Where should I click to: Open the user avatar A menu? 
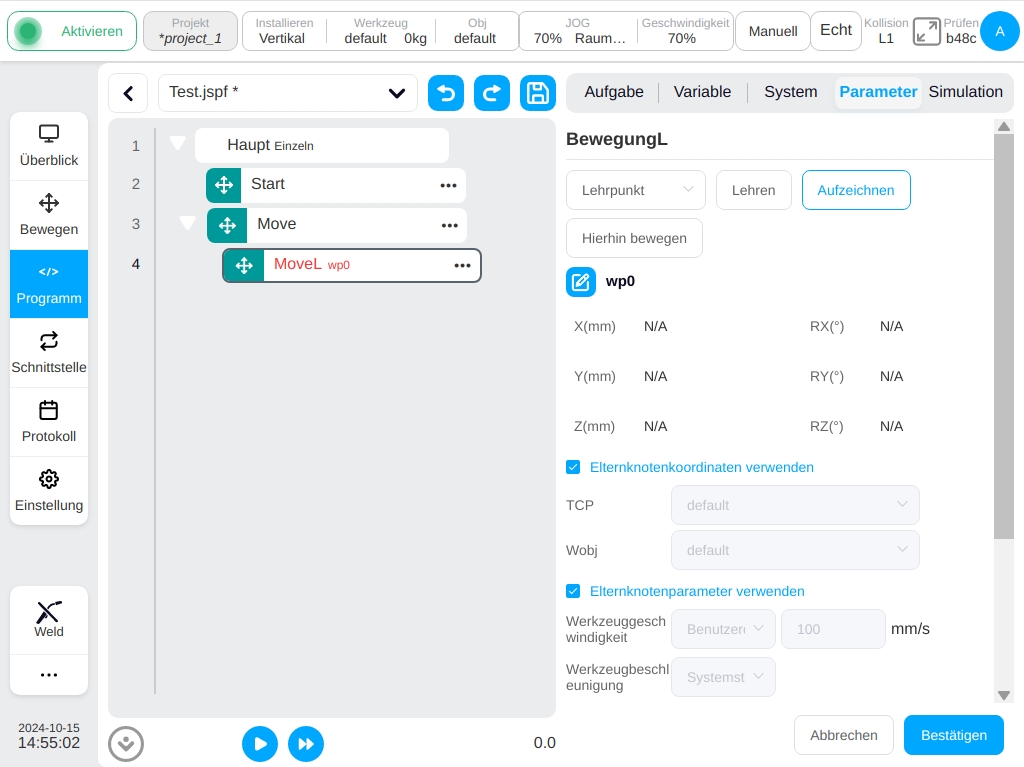coord(1000,31)
